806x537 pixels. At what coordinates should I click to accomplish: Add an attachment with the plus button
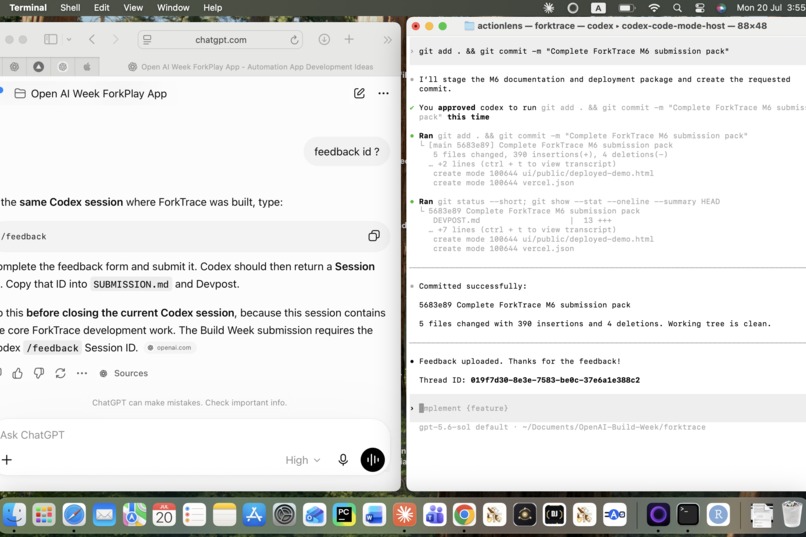(x=7, y=460)
